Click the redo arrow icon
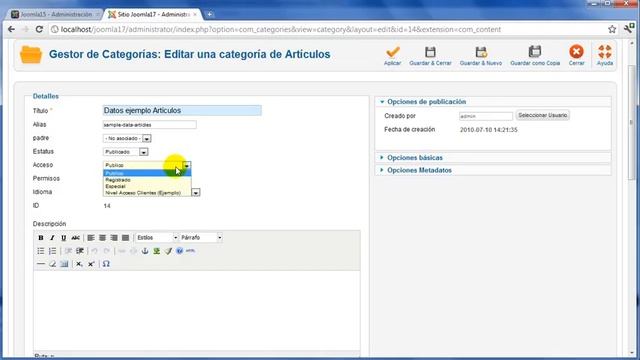 click(107, 251)
